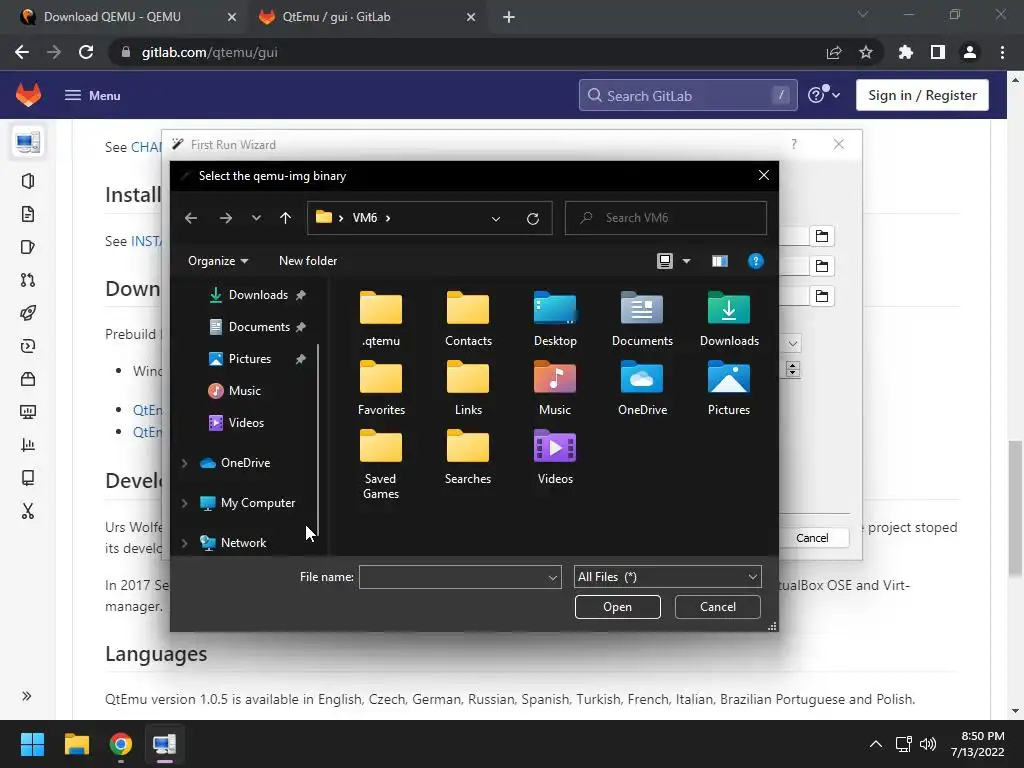1024x768 pixels.
Task: Click the Open button
Action: [617, 607]
